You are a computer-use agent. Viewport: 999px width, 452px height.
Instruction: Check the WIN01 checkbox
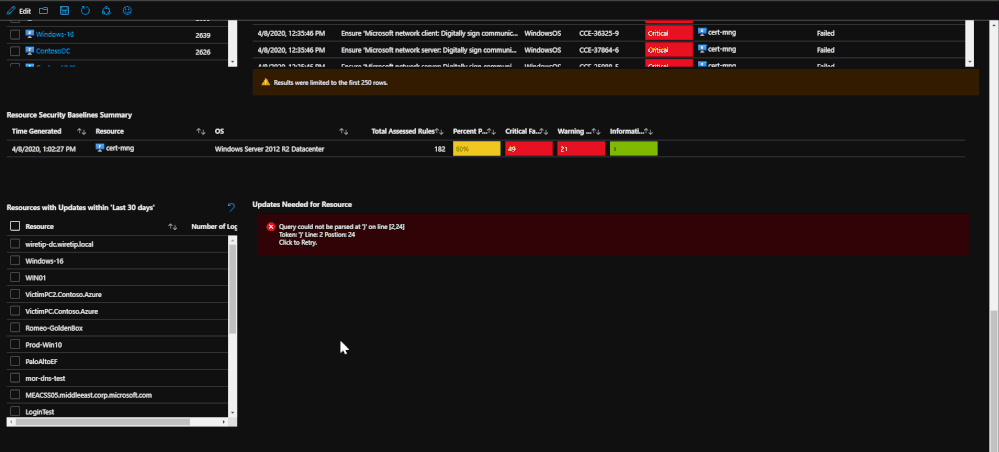[15, 278]
